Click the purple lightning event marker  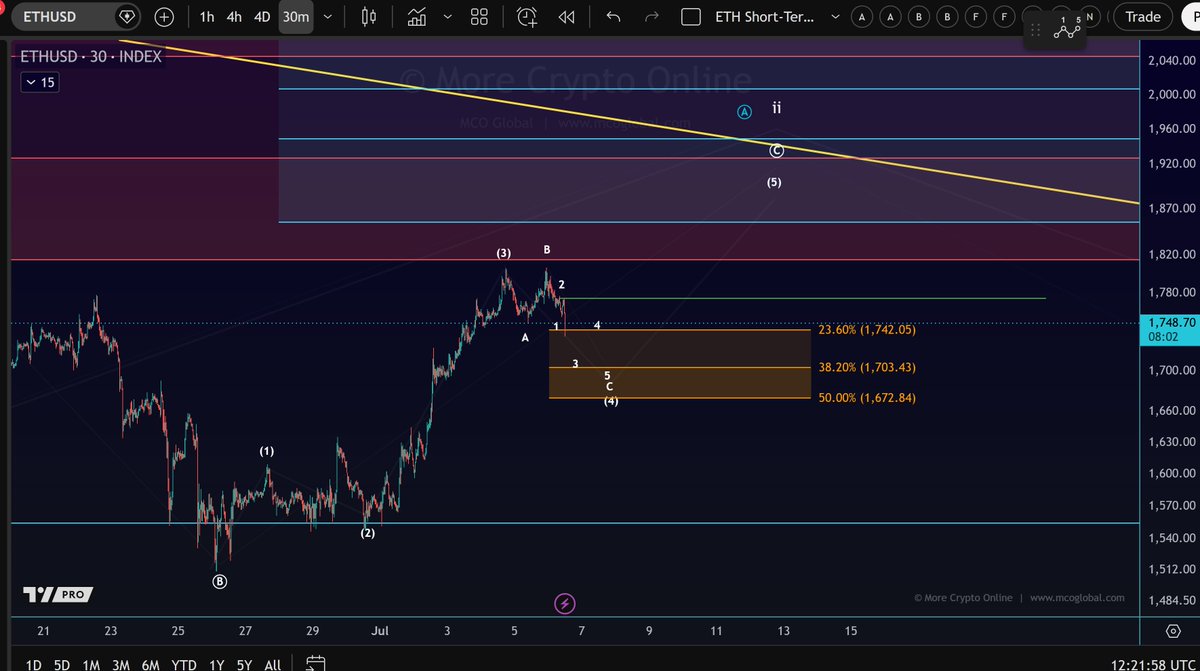[565, 603]
